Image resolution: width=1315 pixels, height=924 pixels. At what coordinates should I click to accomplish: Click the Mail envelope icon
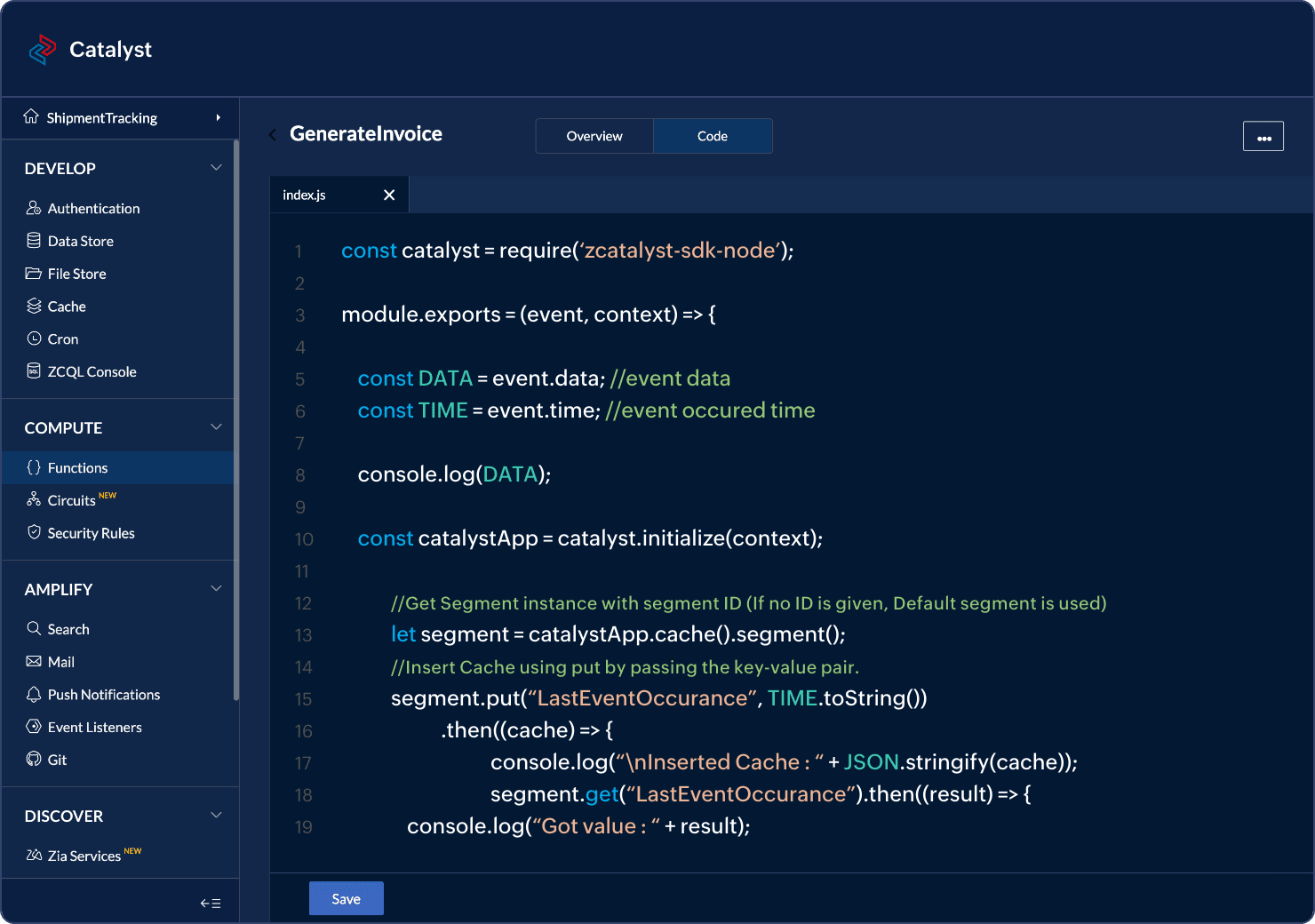(x=34, y=662)
